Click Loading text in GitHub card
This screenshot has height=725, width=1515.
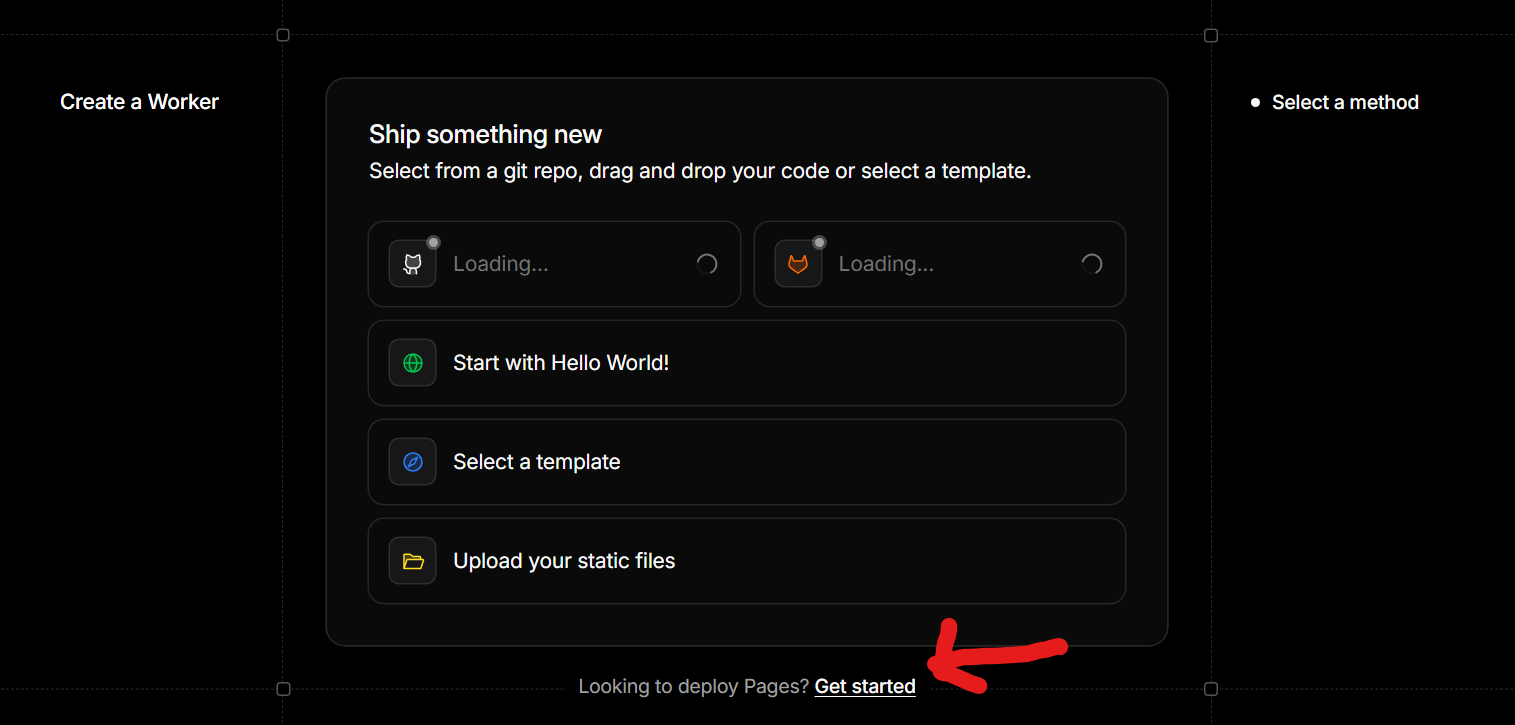(x=500, y=264)
